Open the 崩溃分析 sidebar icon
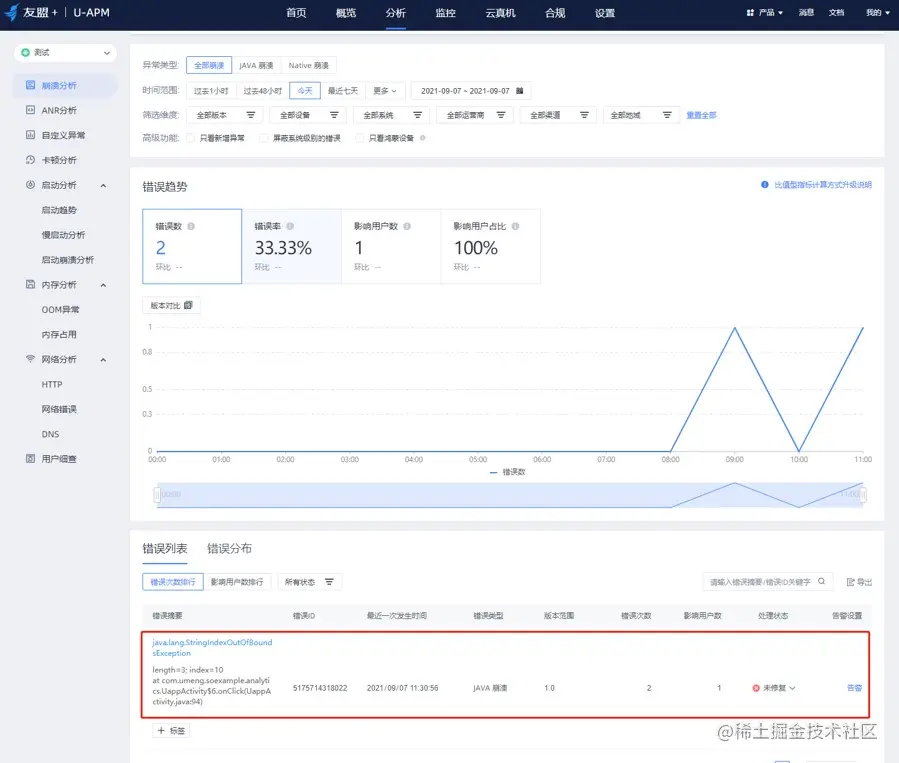 coord(30,85)
